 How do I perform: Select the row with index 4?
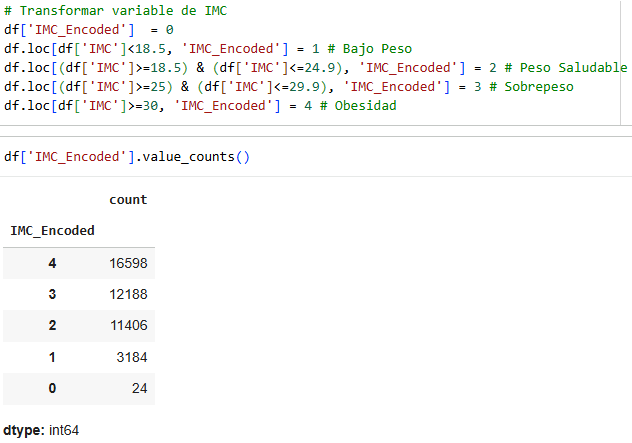79,263
